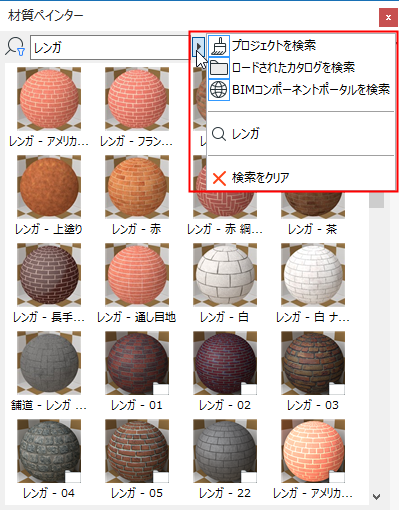Viewport: 399px width, 510px height.
Task: Select first-row レンガ - アメリカ... material sphere
Action: pos(49,99)
